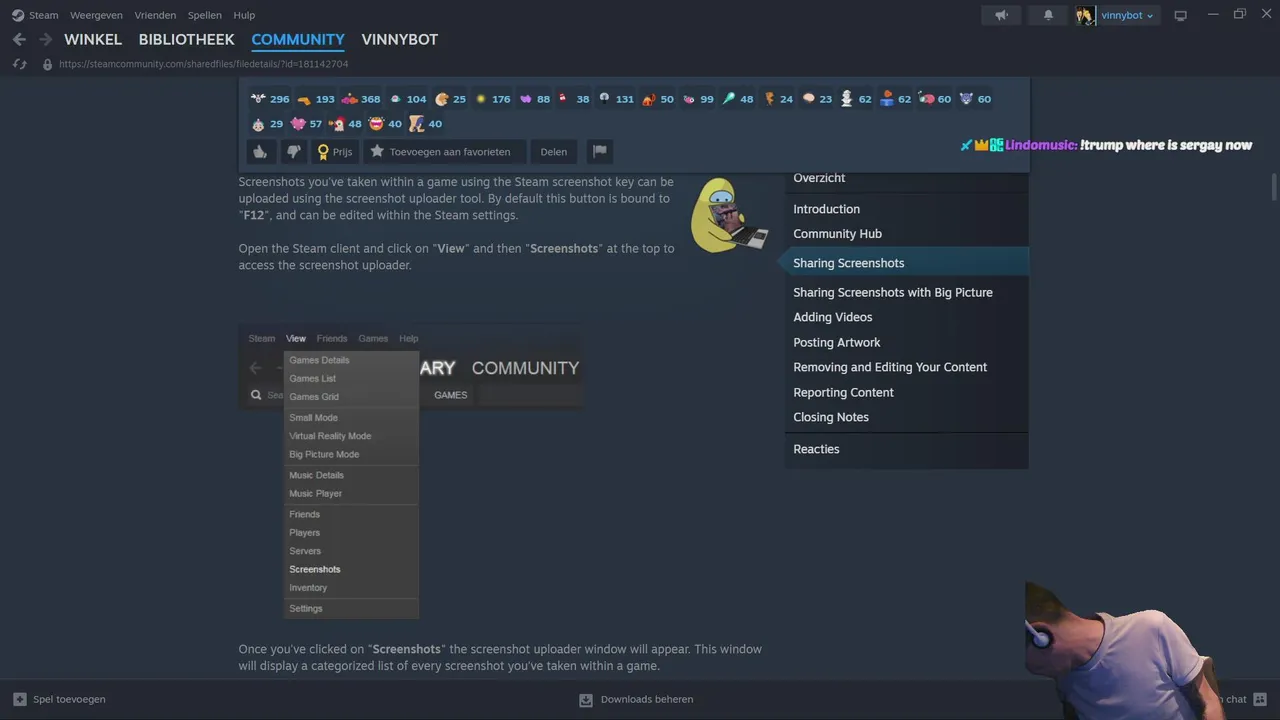
Task: Select award badge with count 25
Action: click(x=450, y=99)
